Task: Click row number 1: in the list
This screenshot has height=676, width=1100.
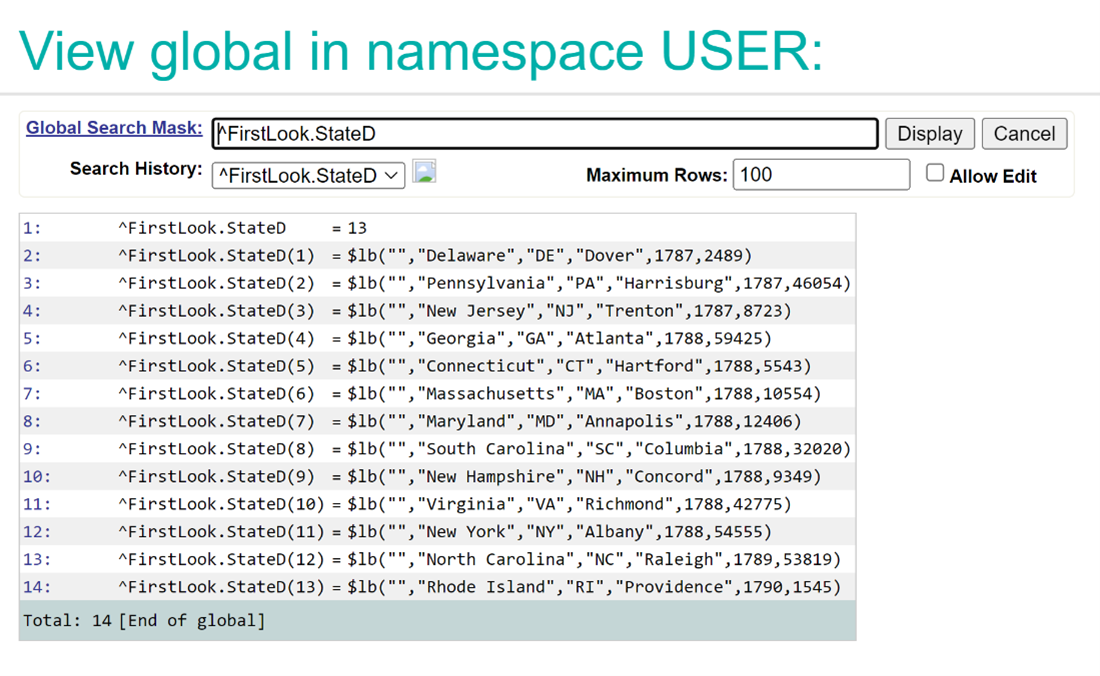Action: 32,228
